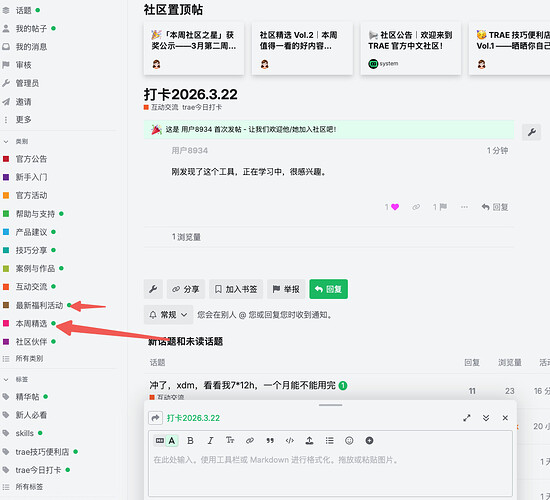
Task: Open the 产品建议 category
Action: coord(31,232)
